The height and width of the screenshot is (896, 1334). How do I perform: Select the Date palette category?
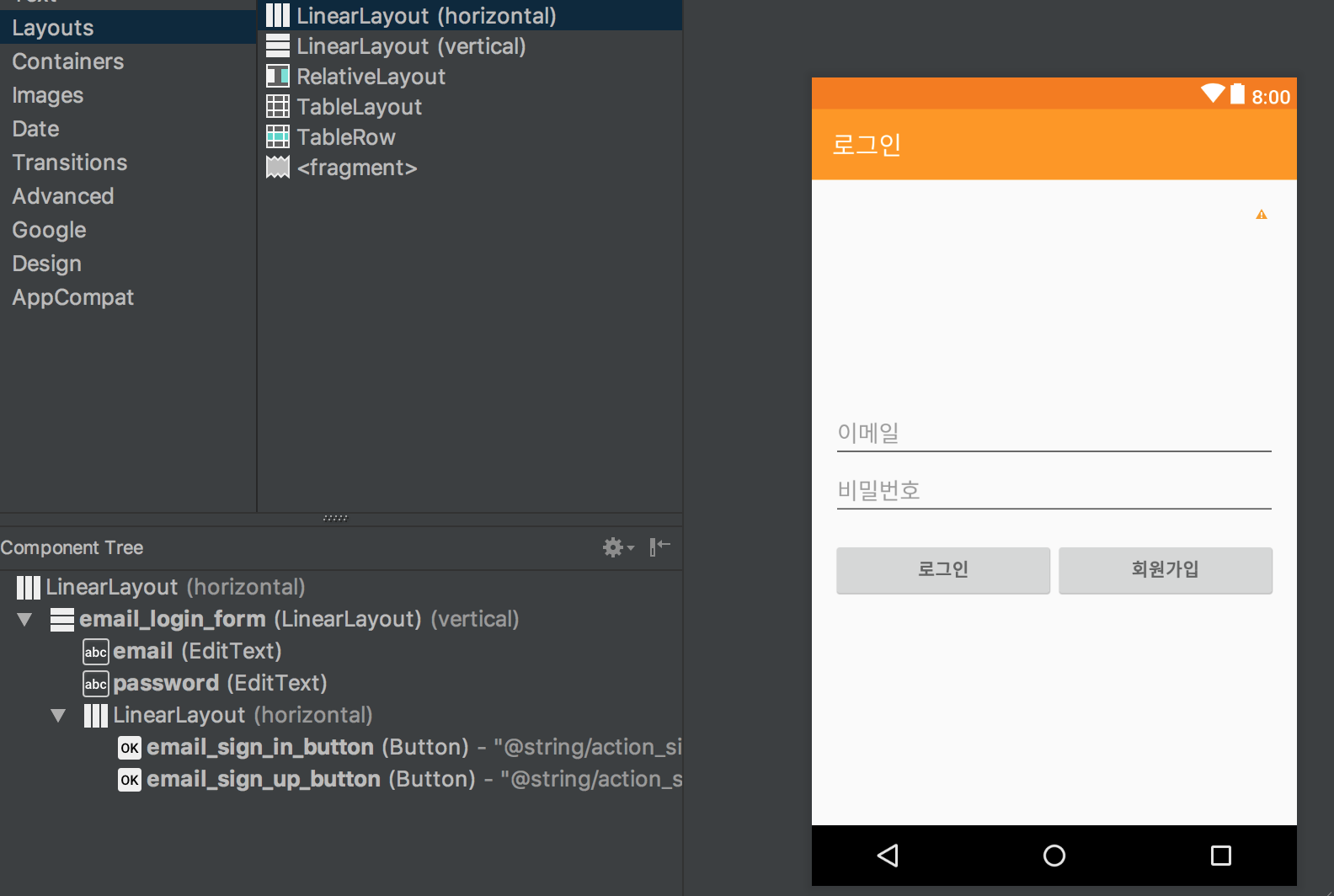click(128, 129)
